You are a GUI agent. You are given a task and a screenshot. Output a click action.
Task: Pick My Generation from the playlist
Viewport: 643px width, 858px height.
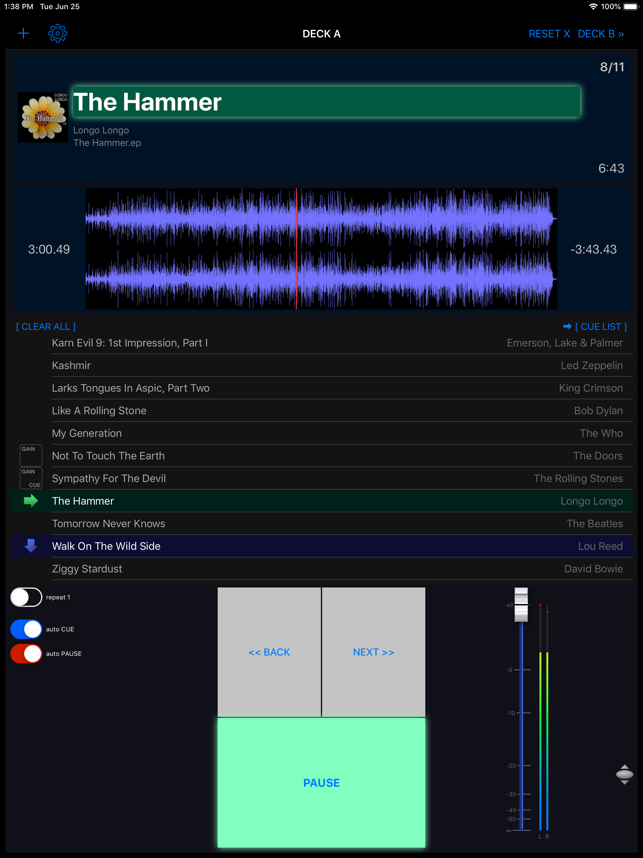(x=321, y=433)
